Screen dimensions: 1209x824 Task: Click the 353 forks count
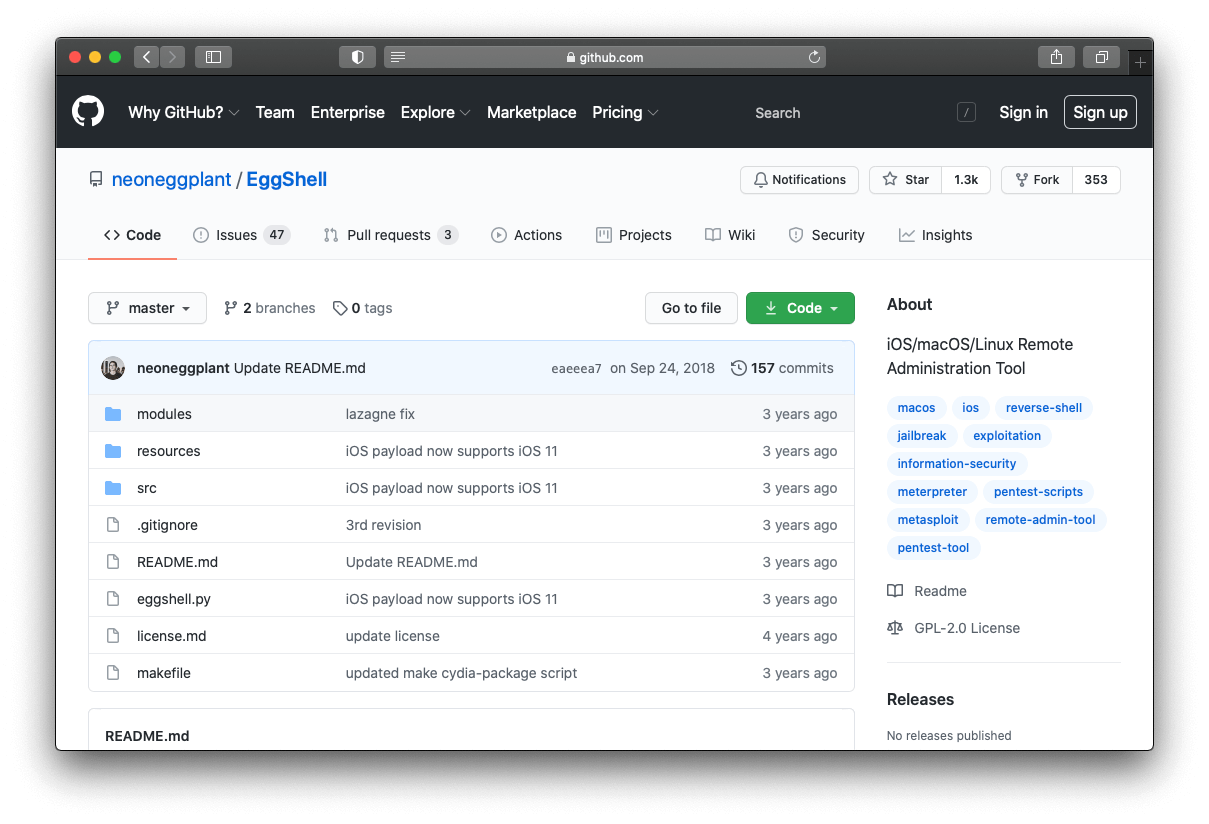point(1096,180)
